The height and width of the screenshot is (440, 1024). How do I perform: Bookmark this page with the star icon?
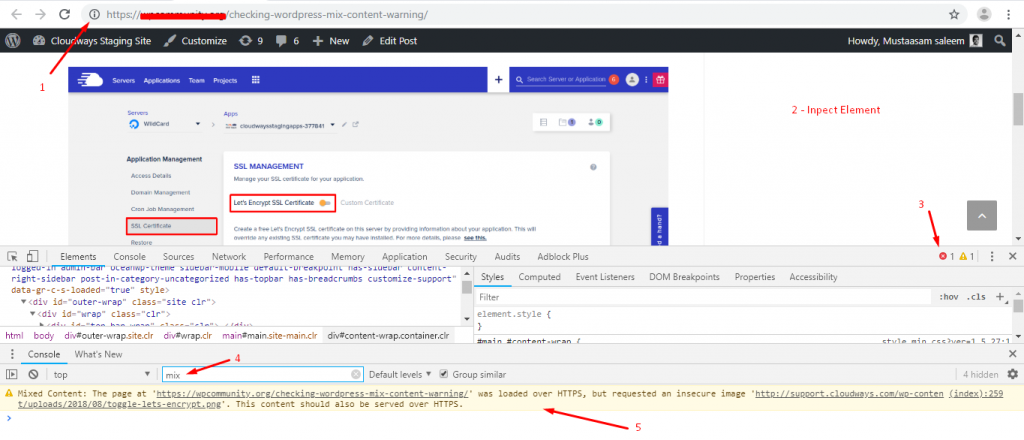[953, 15]
